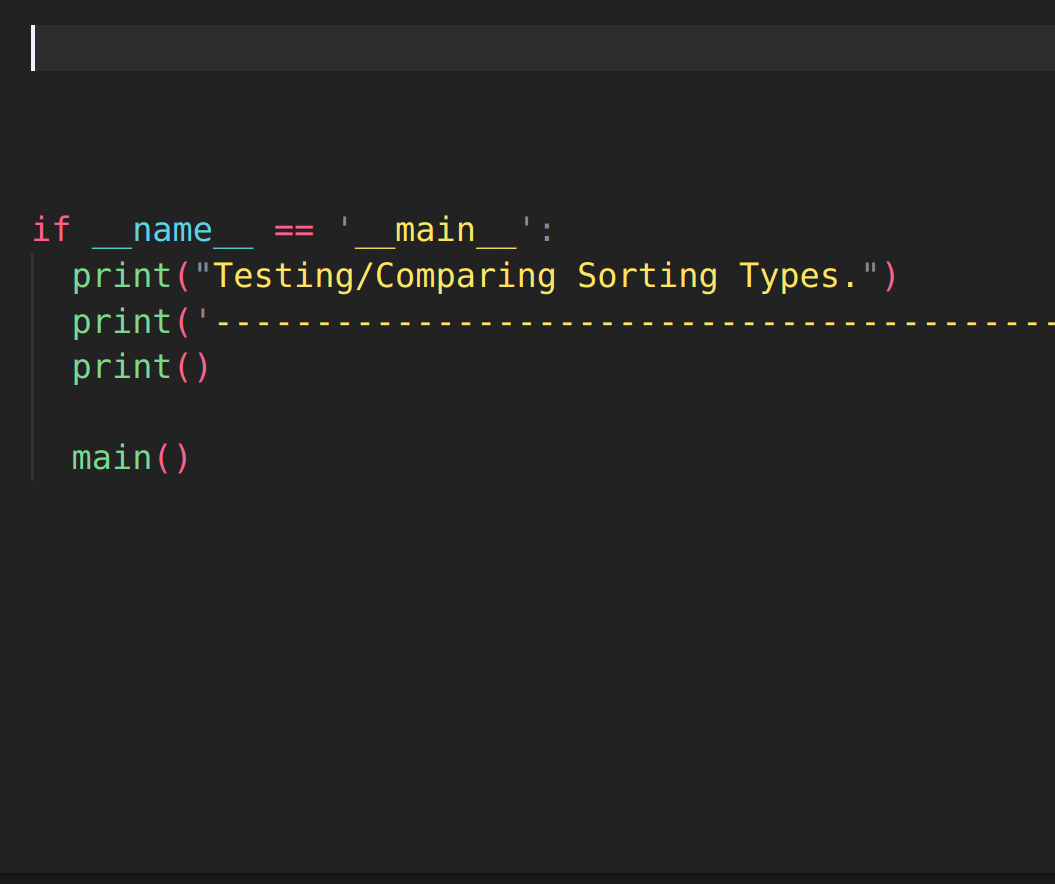Click the empty parentheses of print()
This screenshot has height=884, width=1055.
(x=193, y=367)
